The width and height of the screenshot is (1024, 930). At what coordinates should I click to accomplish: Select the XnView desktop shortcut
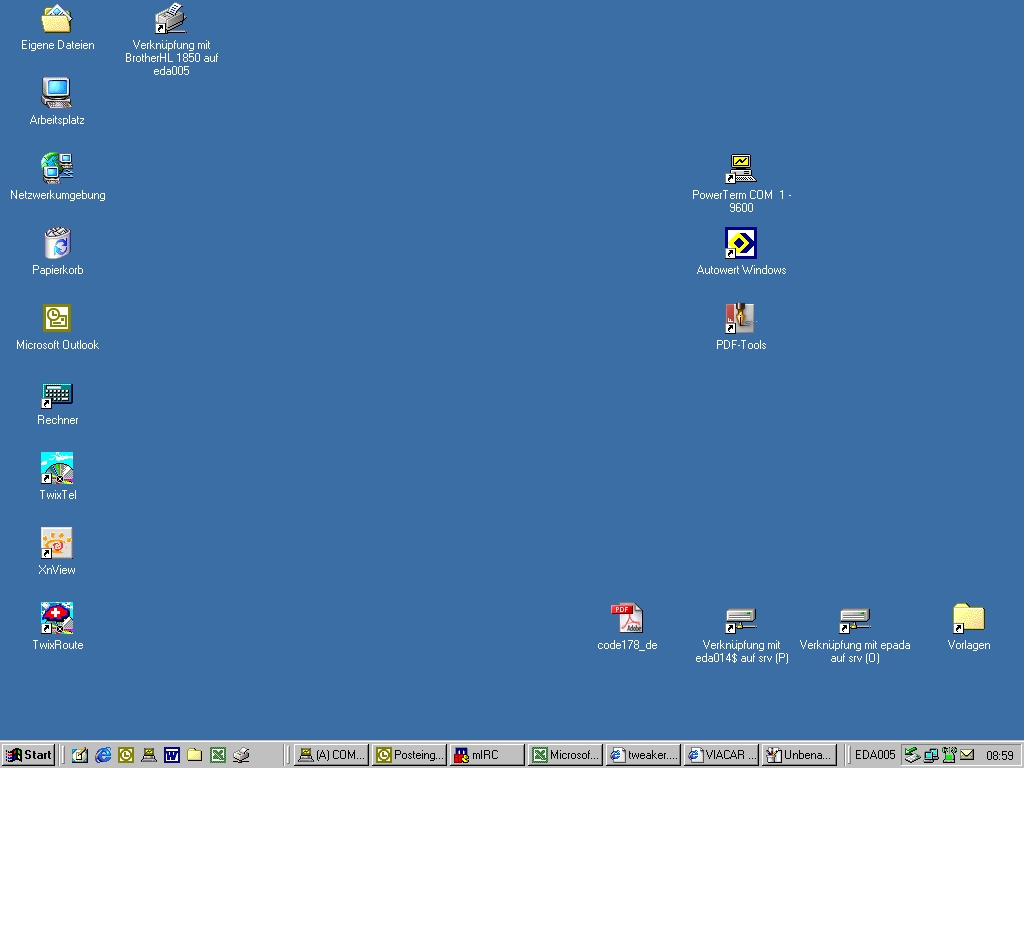[57, 544]
